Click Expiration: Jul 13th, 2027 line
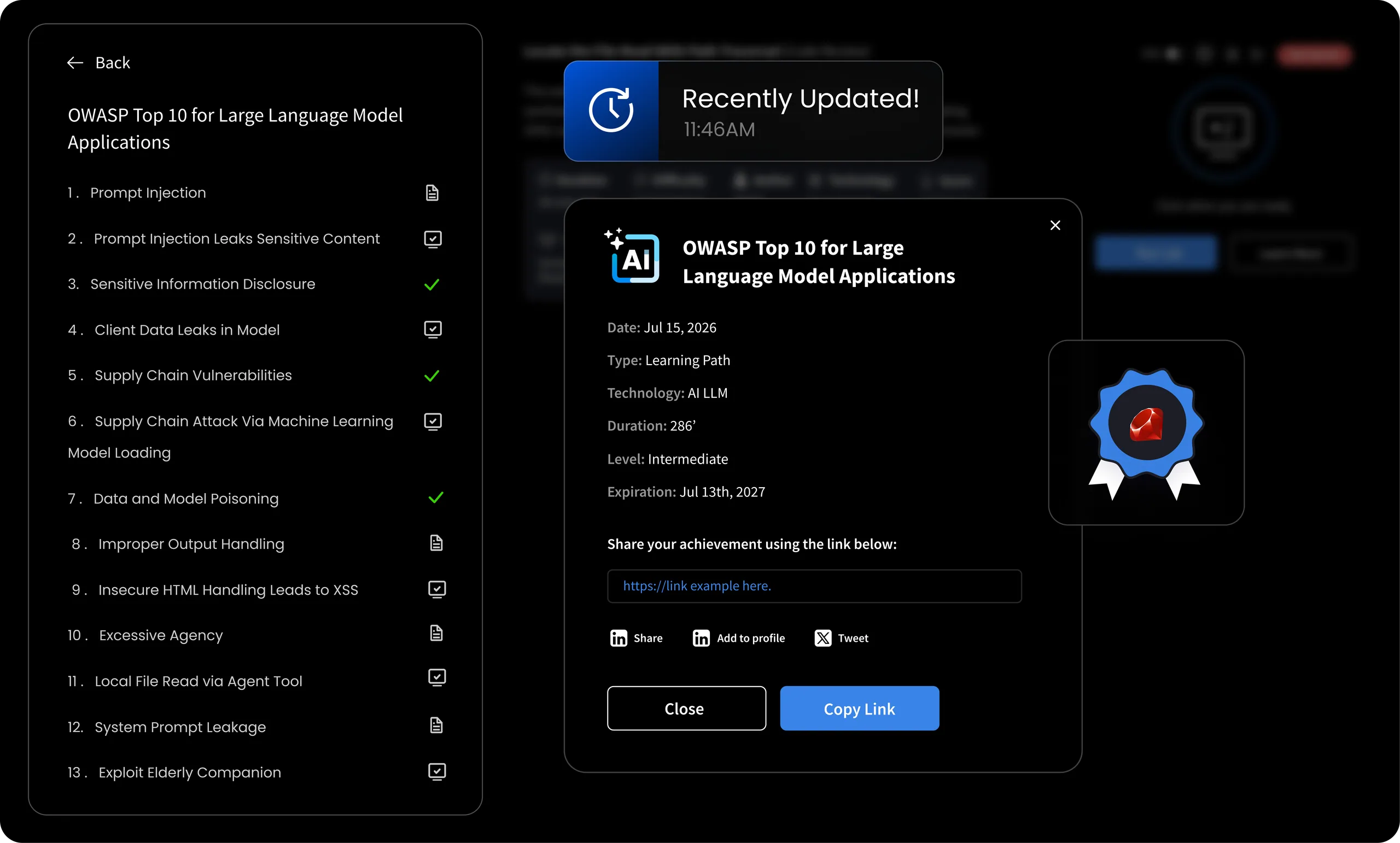 click(x=686, y=492)
